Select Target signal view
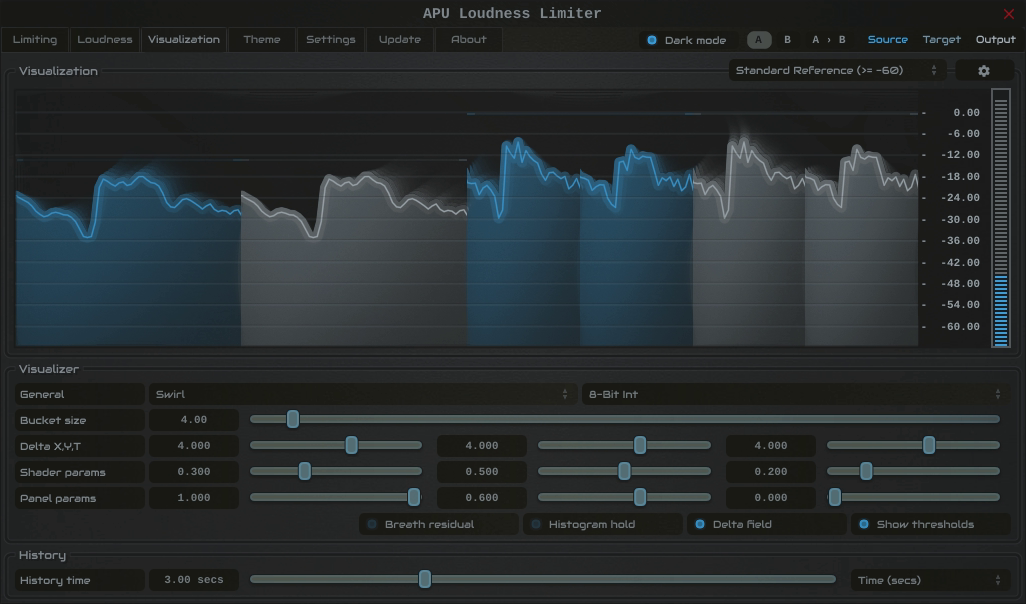Viewport: 1026px width, 604px height. pyautogui.click(x=942, y=40)
